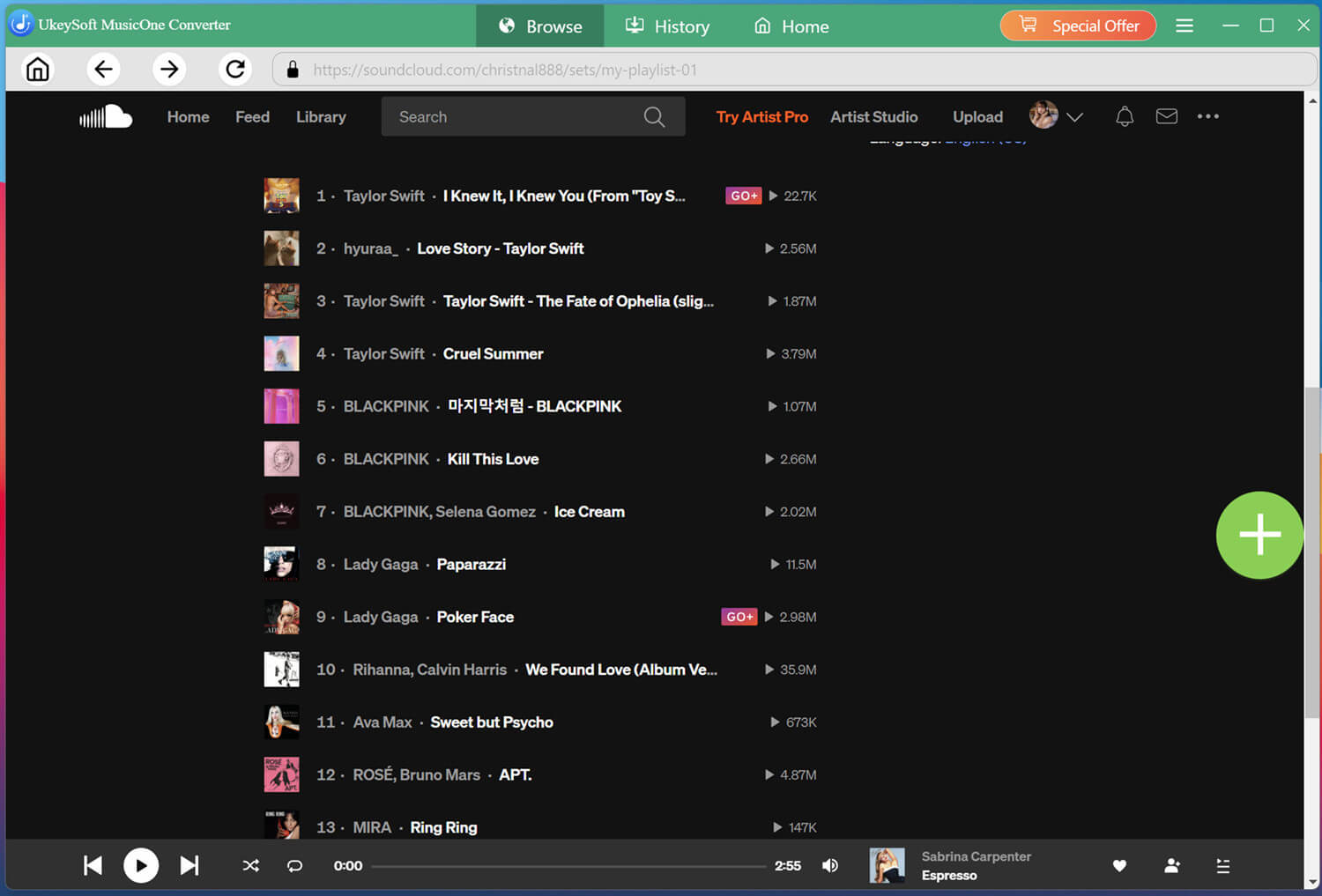
Task: Click the Espresso album art thumbnail
Action: click(x=887, y=865)
